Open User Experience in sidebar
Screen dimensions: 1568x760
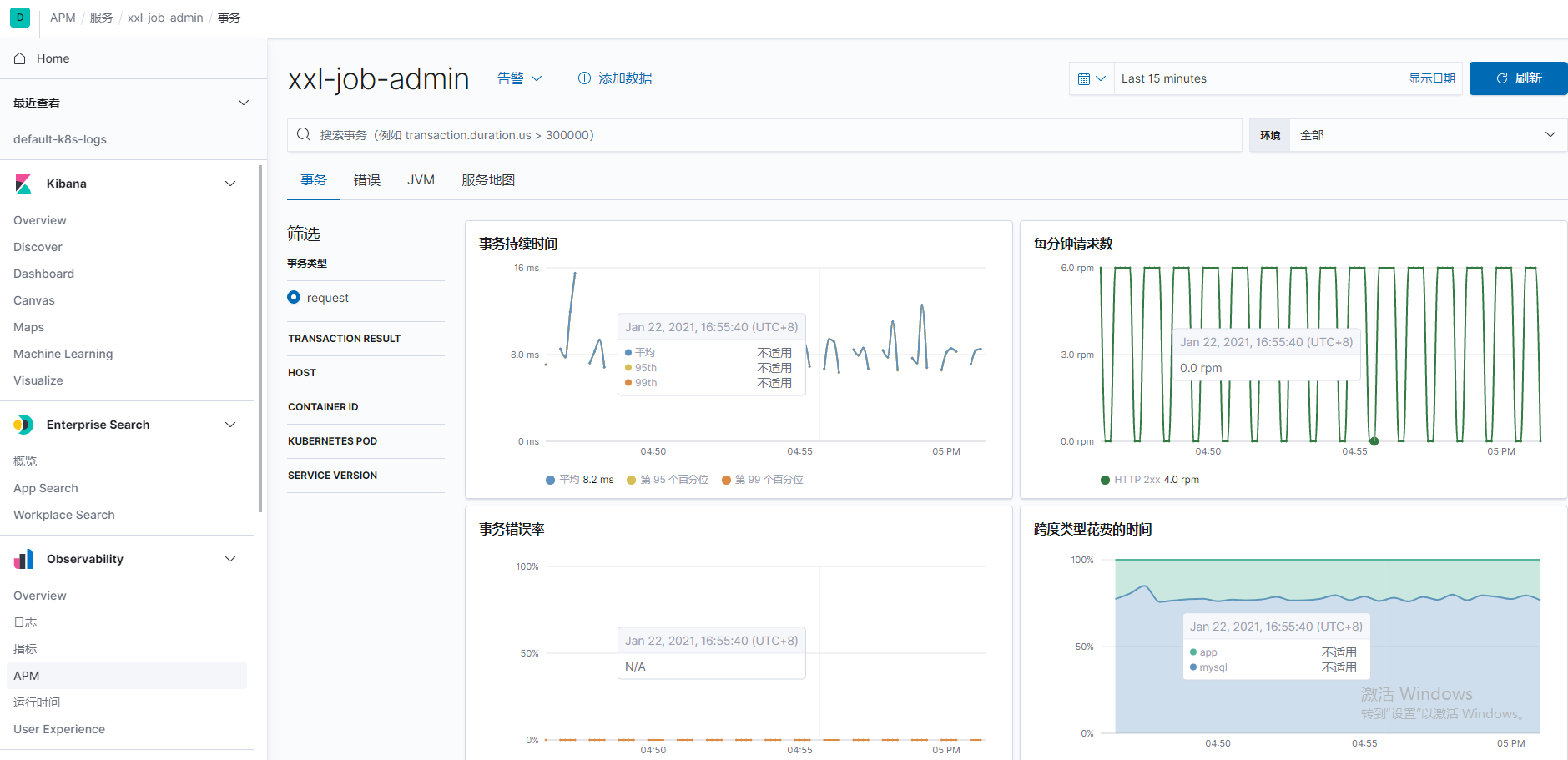point(59,729)
